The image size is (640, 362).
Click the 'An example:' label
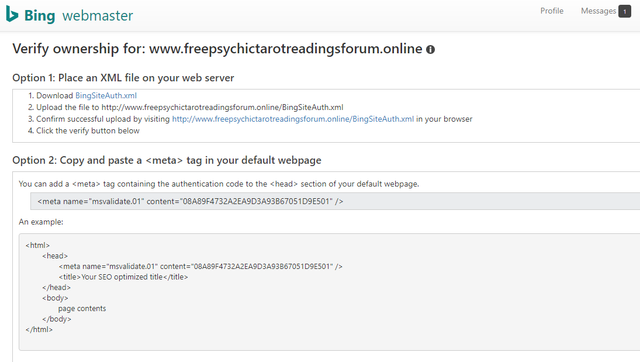pos(41,222)
